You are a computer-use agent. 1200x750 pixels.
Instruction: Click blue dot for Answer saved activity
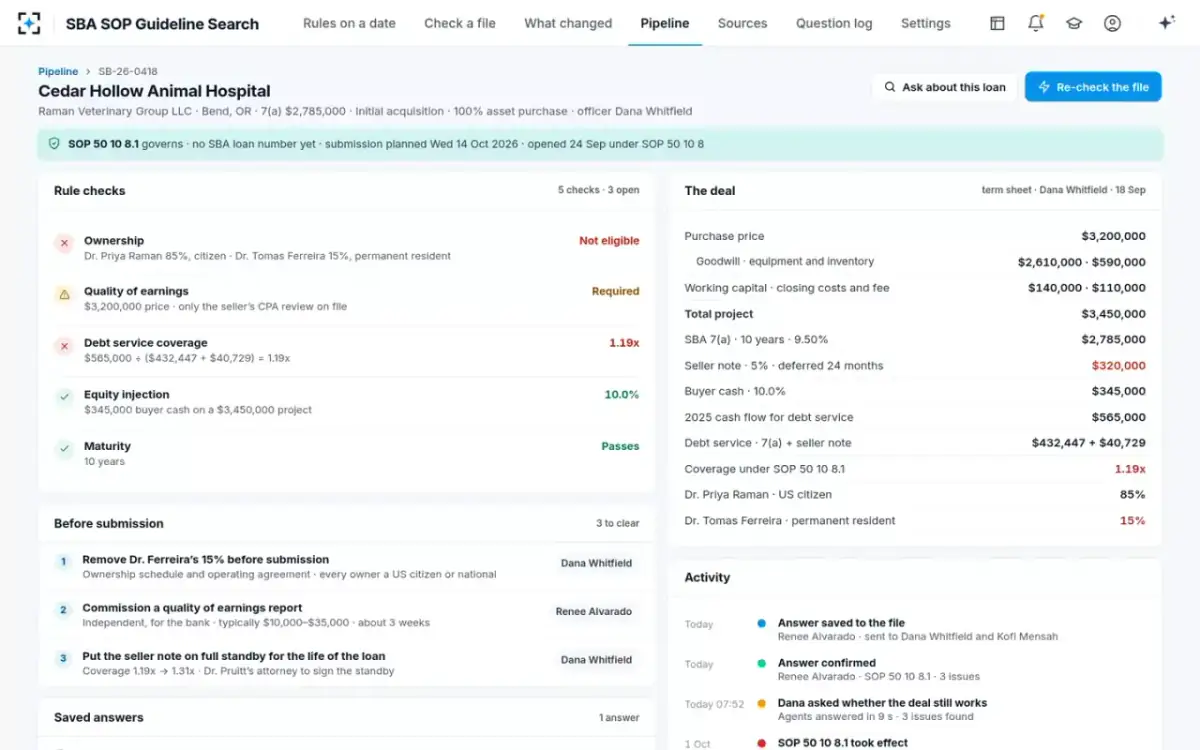point(762,623)
